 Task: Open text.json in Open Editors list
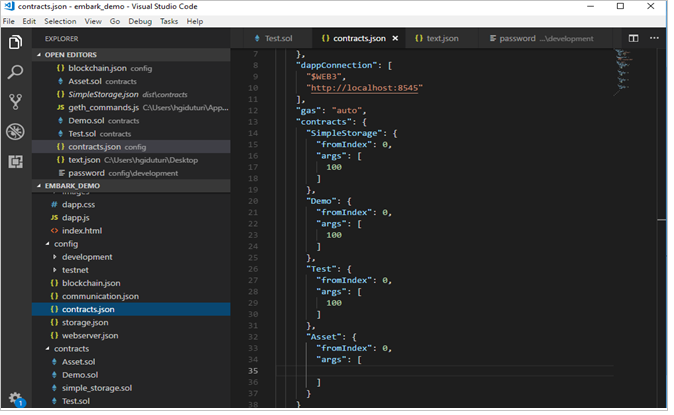pyautogui.click(x=132, y=161)
